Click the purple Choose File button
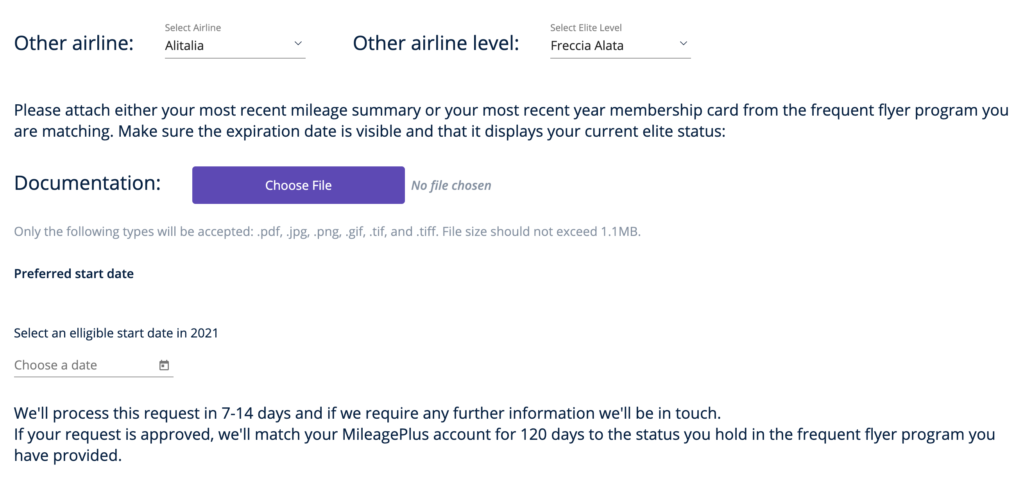 [298, 185]
